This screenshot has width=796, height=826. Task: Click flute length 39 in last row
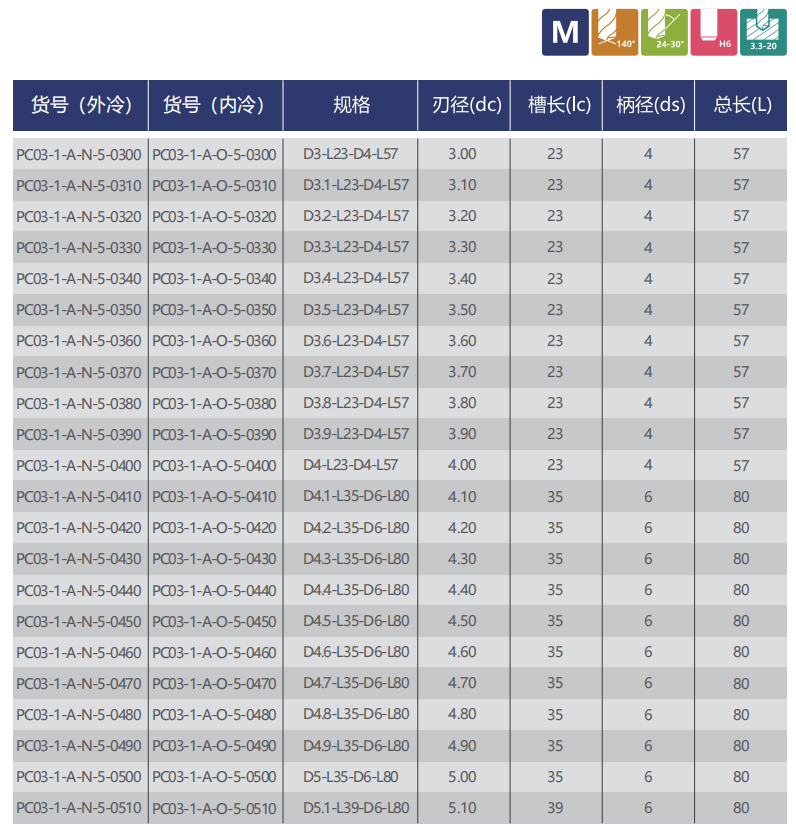click(555, 808)
